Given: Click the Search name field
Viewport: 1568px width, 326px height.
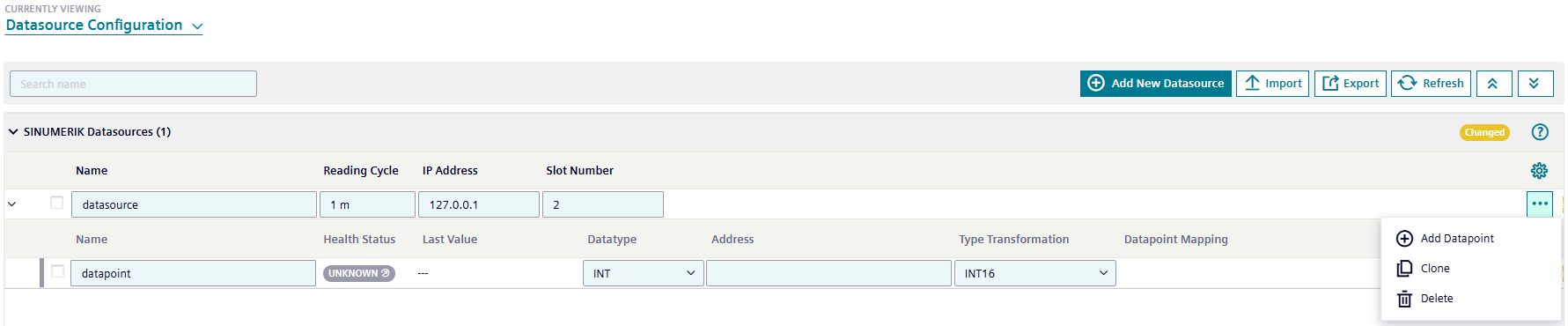Looking at the screenshot, I should 133,84.
